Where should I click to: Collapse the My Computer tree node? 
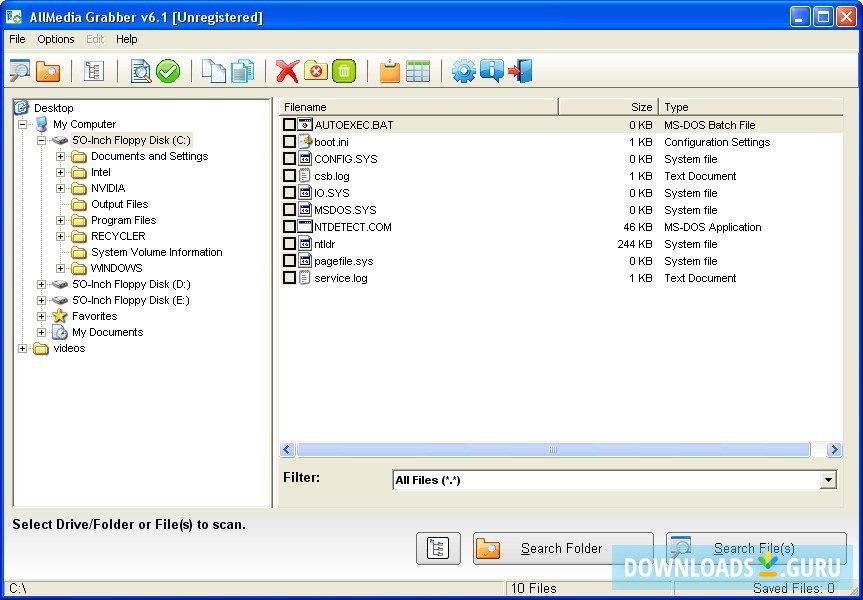pyautogui.click(x=23, y=124)
